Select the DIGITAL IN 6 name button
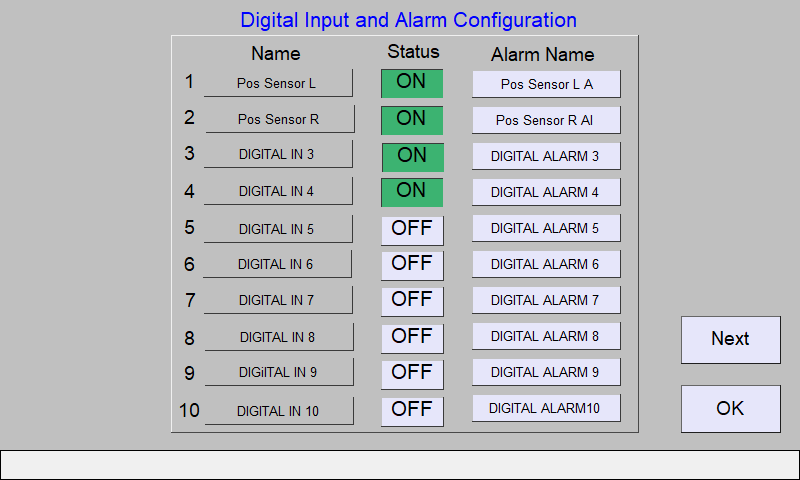 (x=277, y=264)
